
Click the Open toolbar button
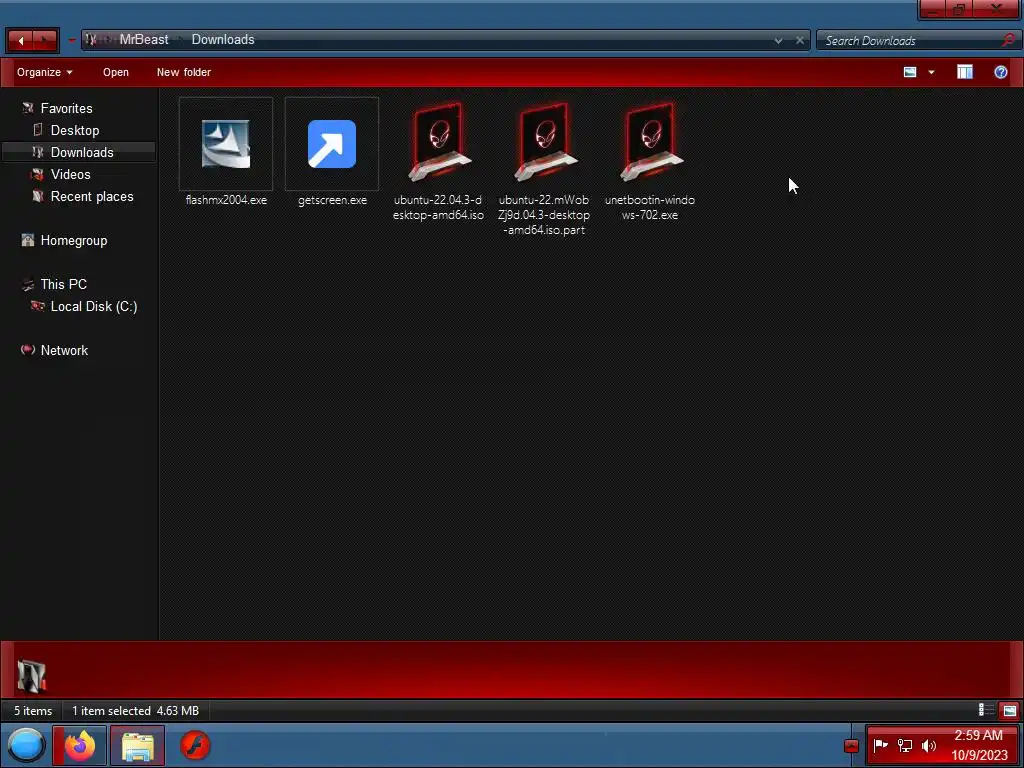click(x=116, y=72)
